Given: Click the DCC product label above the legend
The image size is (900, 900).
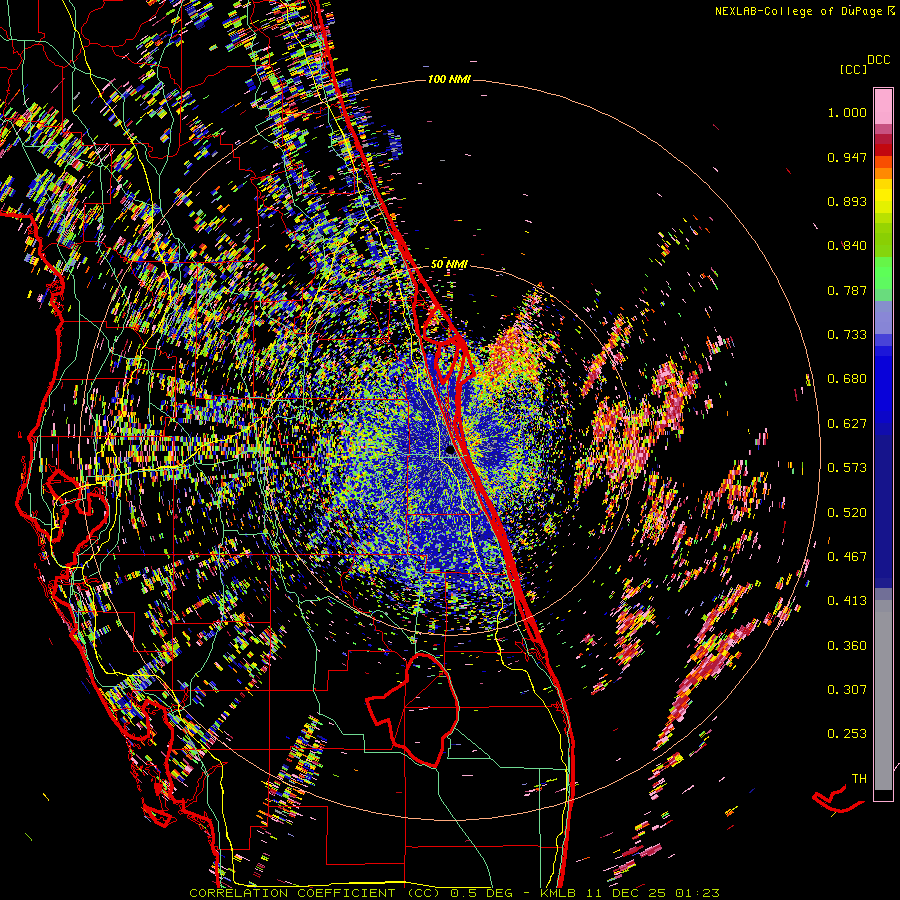Looking at the screenshot, I should [878, 60].
